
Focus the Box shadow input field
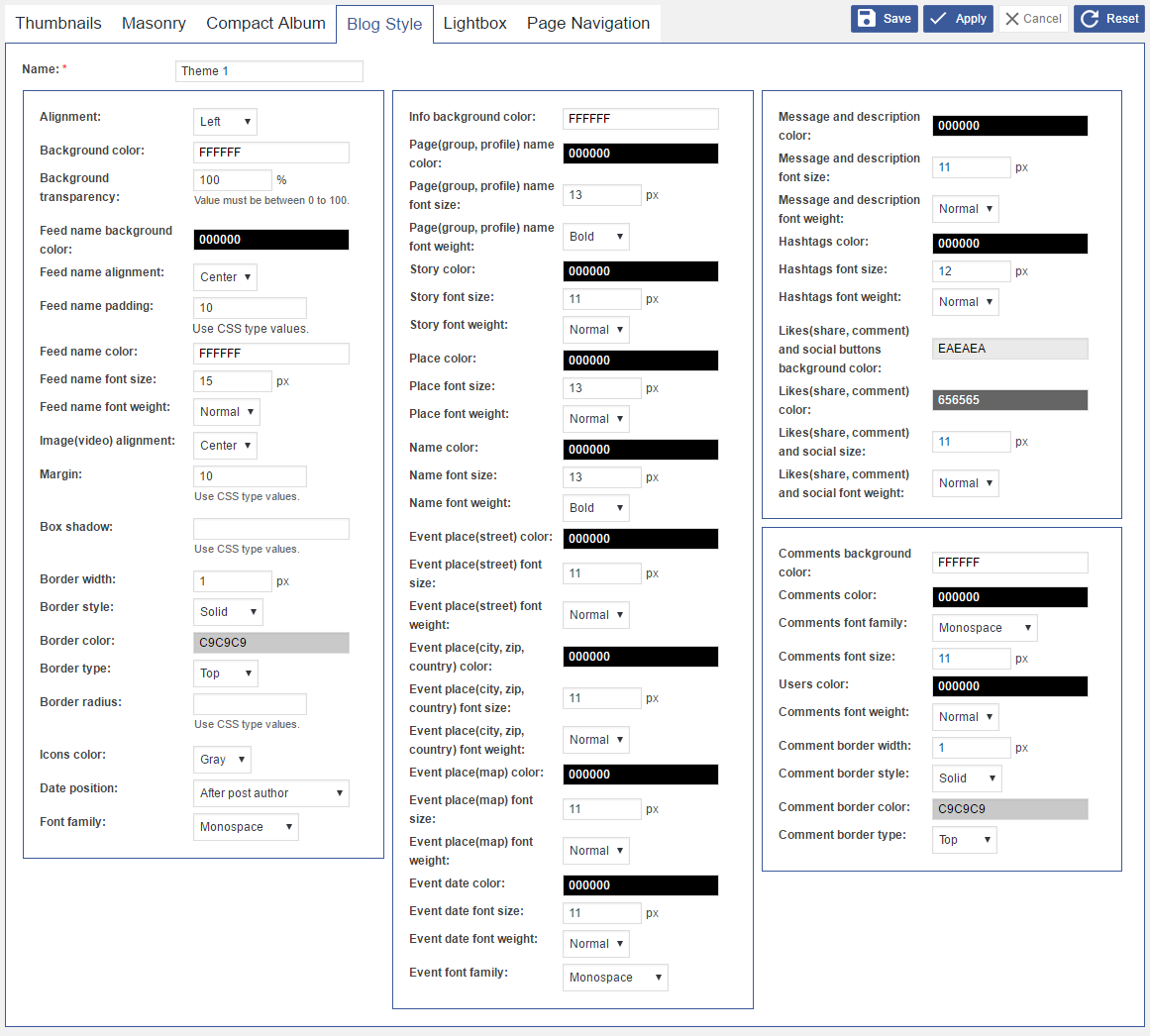tap(271, 529)
